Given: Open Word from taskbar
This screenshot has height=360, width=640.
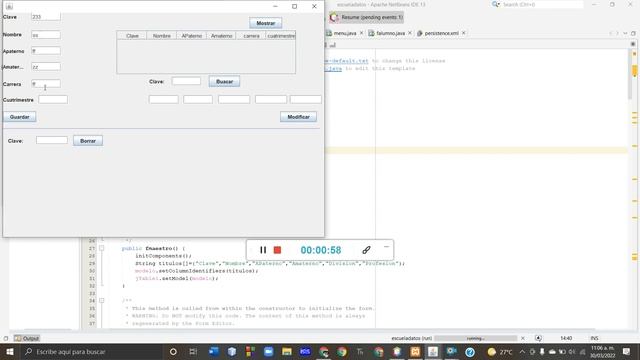Looking at the screenshot, I should 214,351.
